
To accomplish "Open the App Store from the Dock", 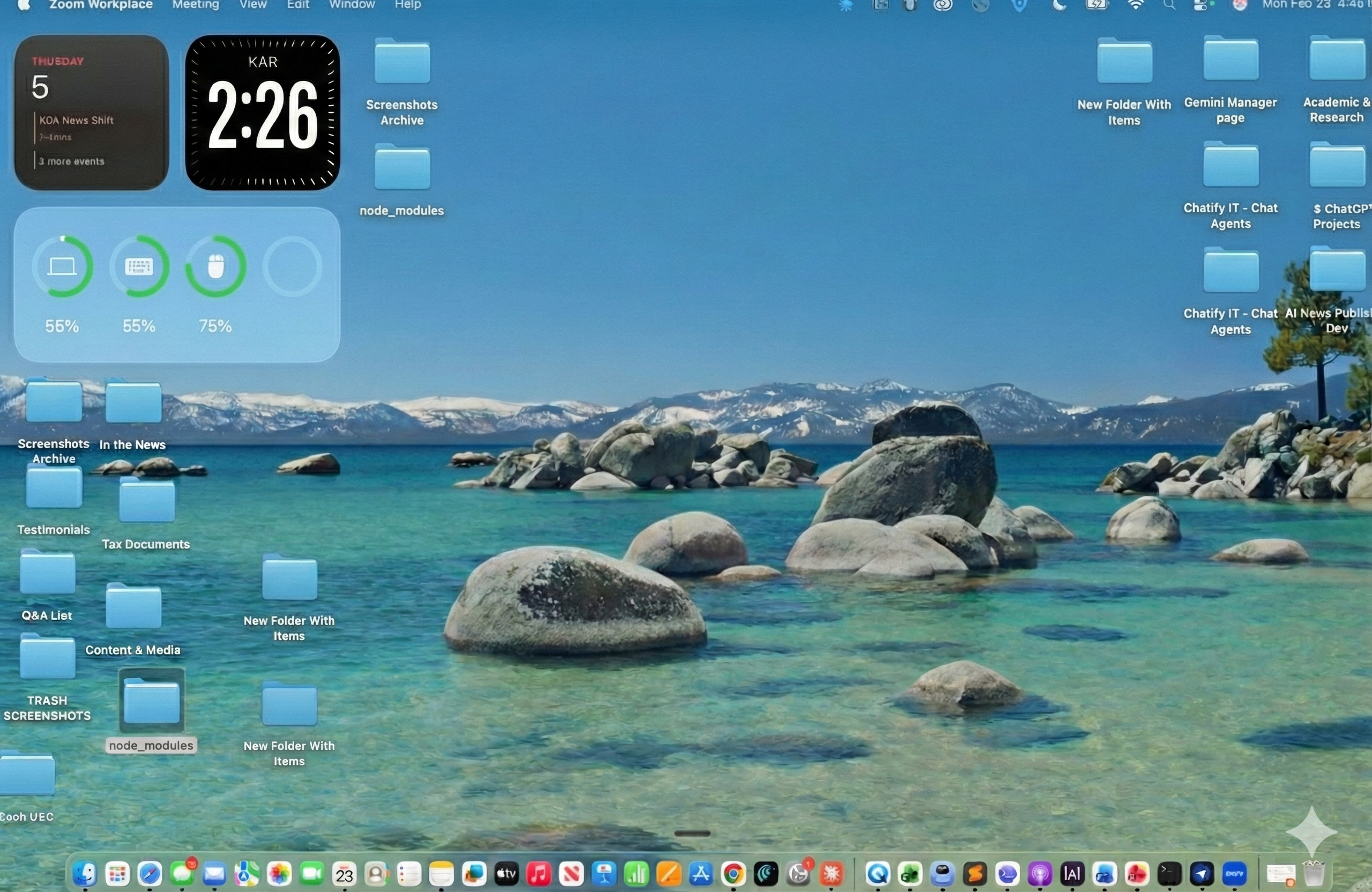I will pyautogui.click(x=700, y=874).
